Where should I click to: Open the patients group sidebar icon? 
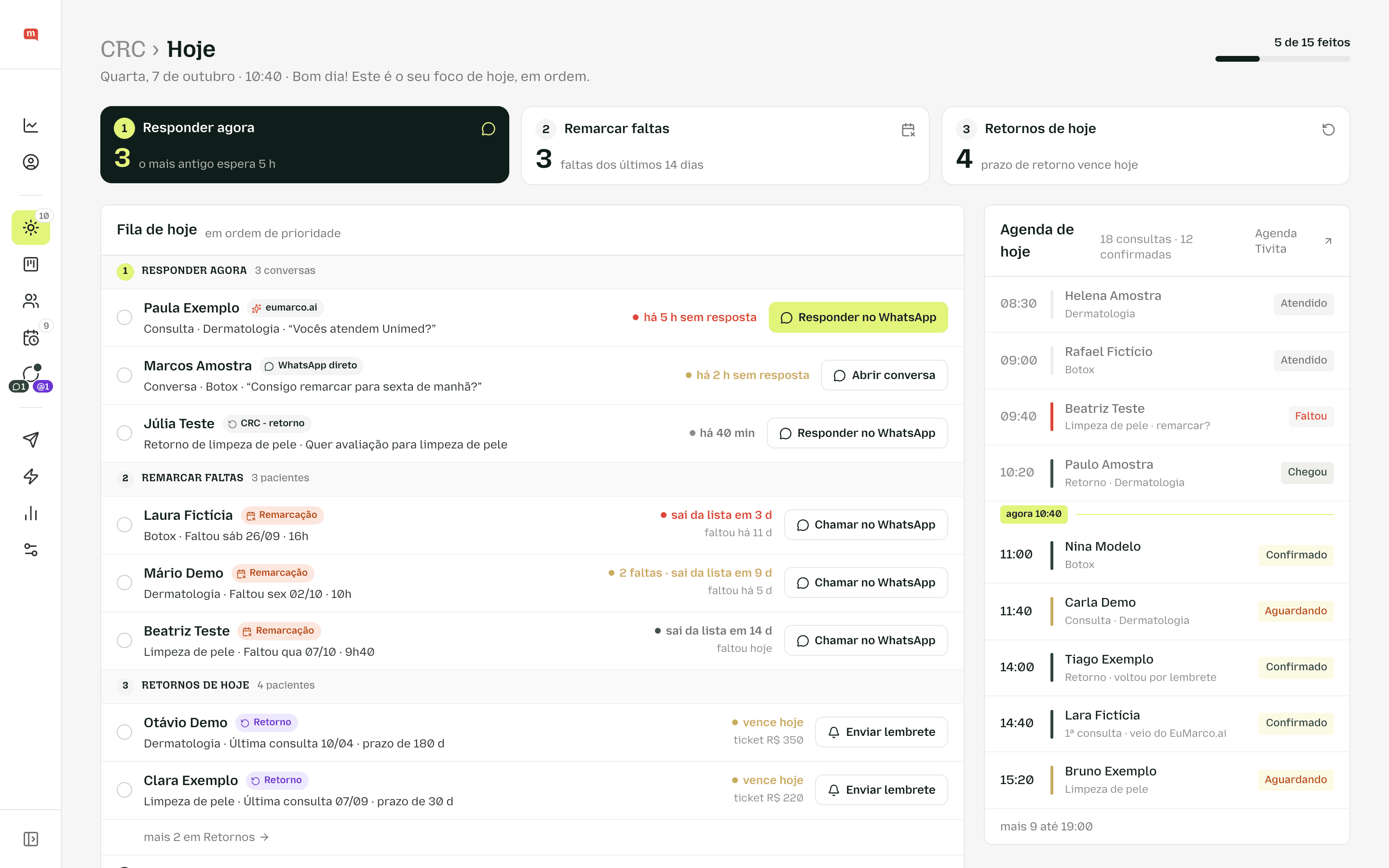(x=30, y=301)
